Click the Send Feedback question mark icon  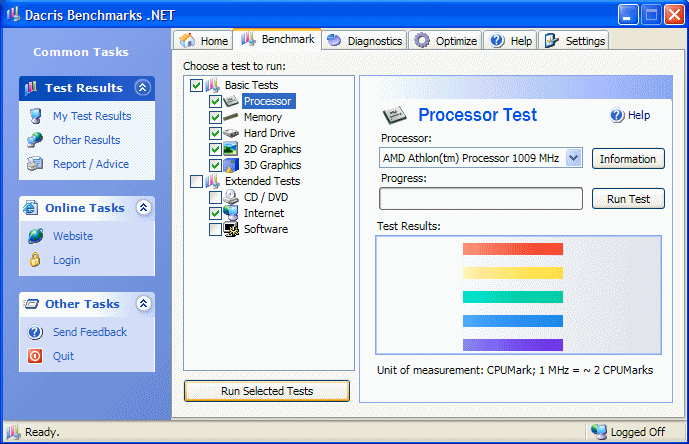tap(35, 332)
